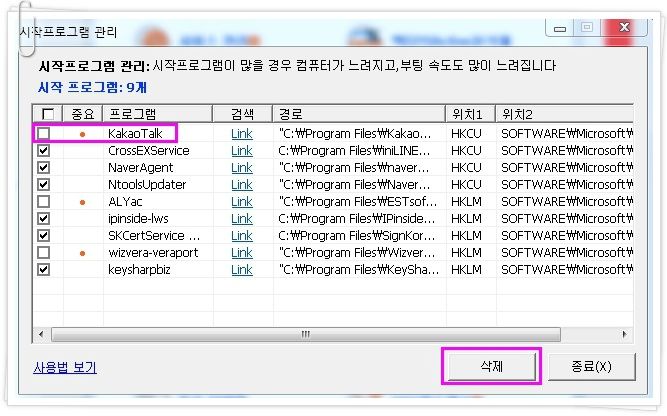This screenshot has height=416, width=667.
Task: Sort by the 위치1 column header
Action: click(x=470, y=114)
